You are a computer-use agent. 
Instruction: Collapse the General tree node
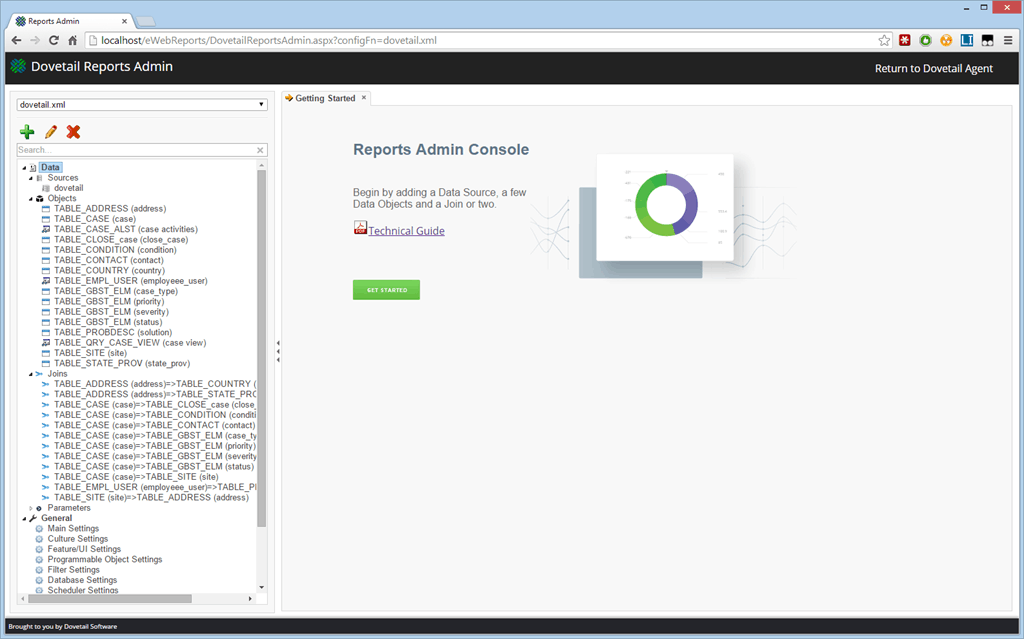click(24, 518)
